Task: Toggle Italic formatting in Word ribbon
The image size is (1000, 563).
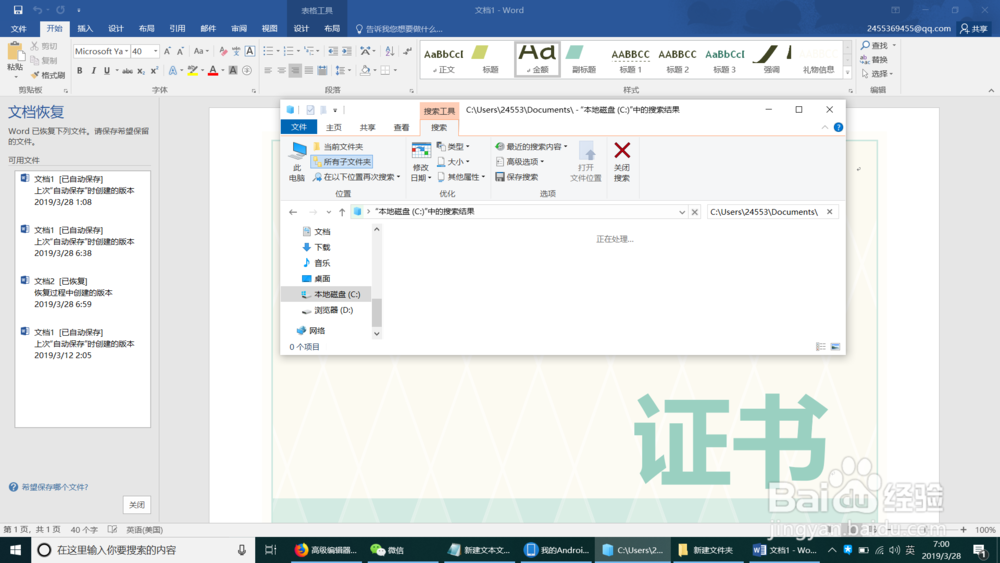Action: 93,71
